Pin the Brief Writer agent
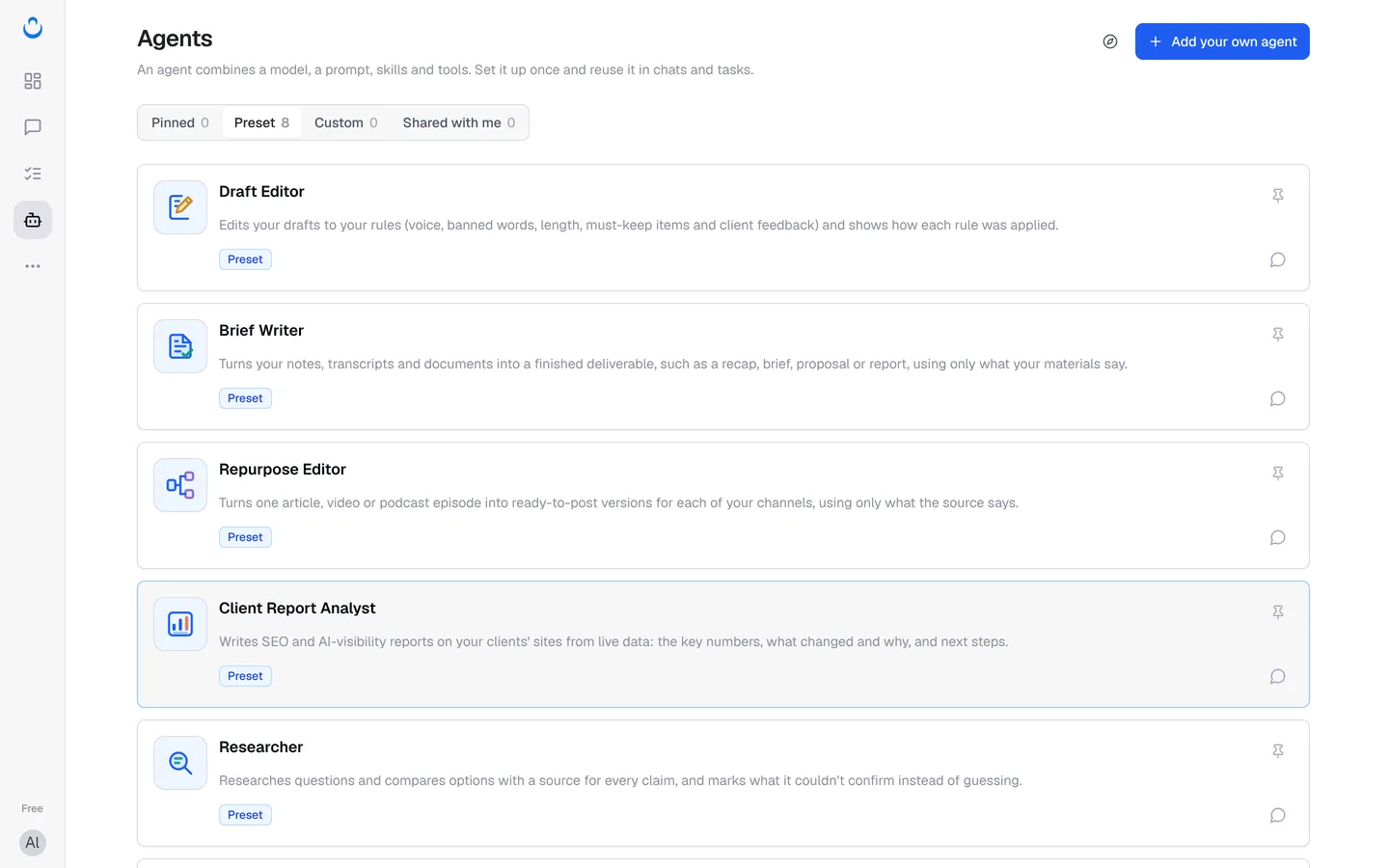1389x868 pixels. (x=1278, y=335)
